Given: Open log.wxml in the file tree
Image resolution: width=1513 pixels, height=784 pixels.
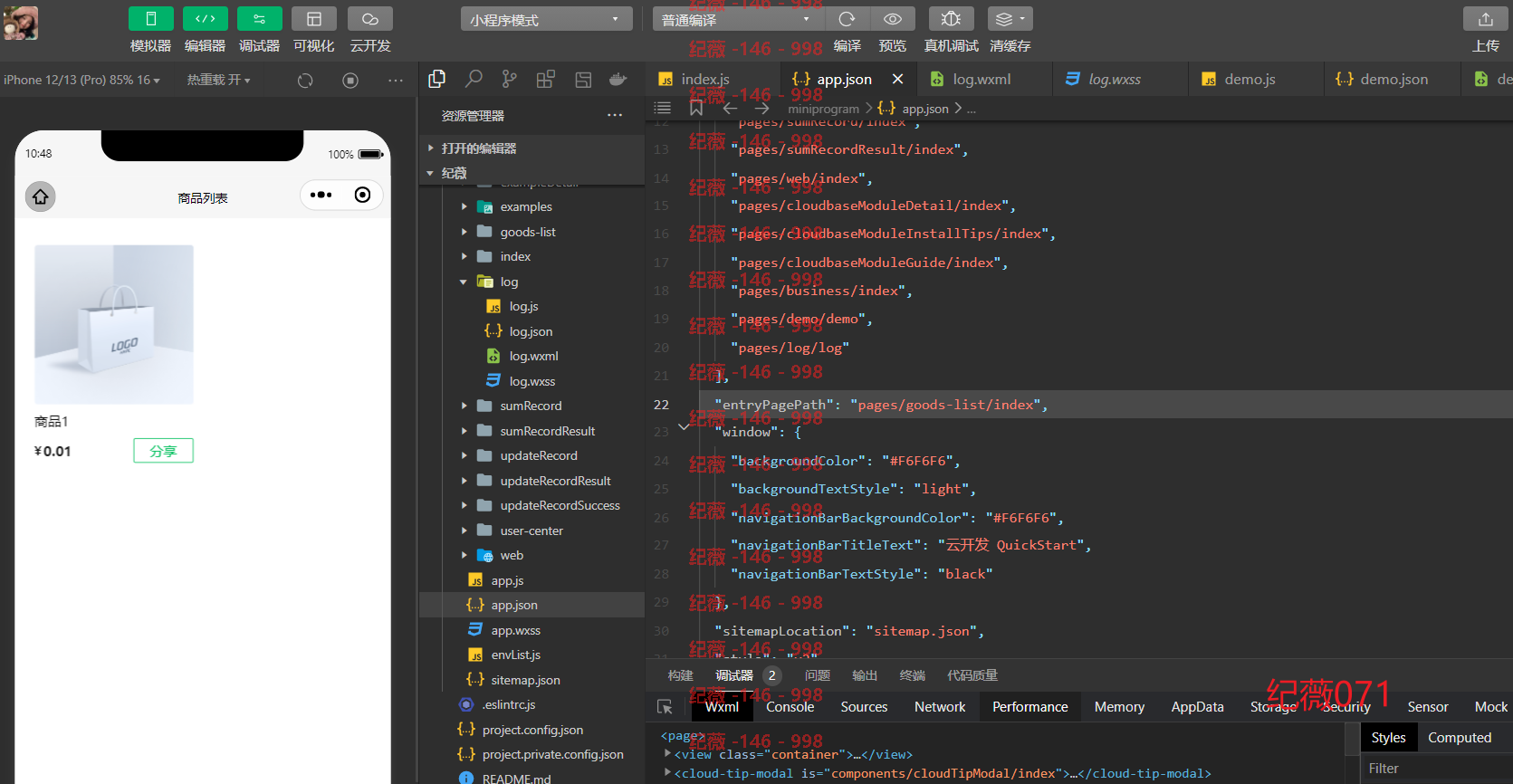Looking at the screenshot, I should coord(531,356).
